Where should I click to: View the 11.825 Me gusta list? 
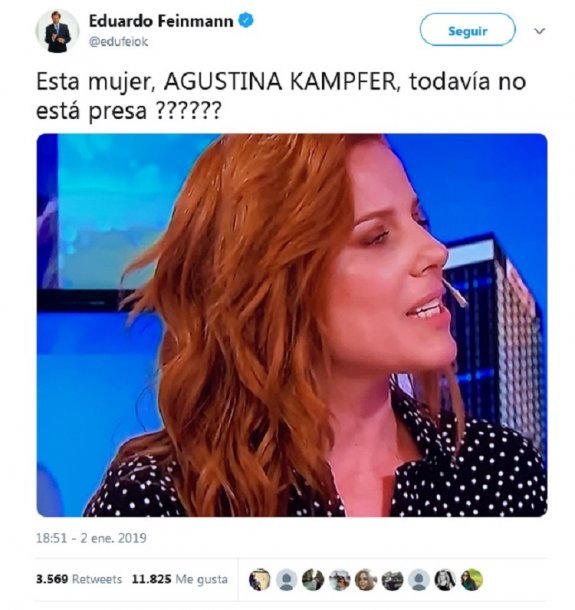pos(180,579)
